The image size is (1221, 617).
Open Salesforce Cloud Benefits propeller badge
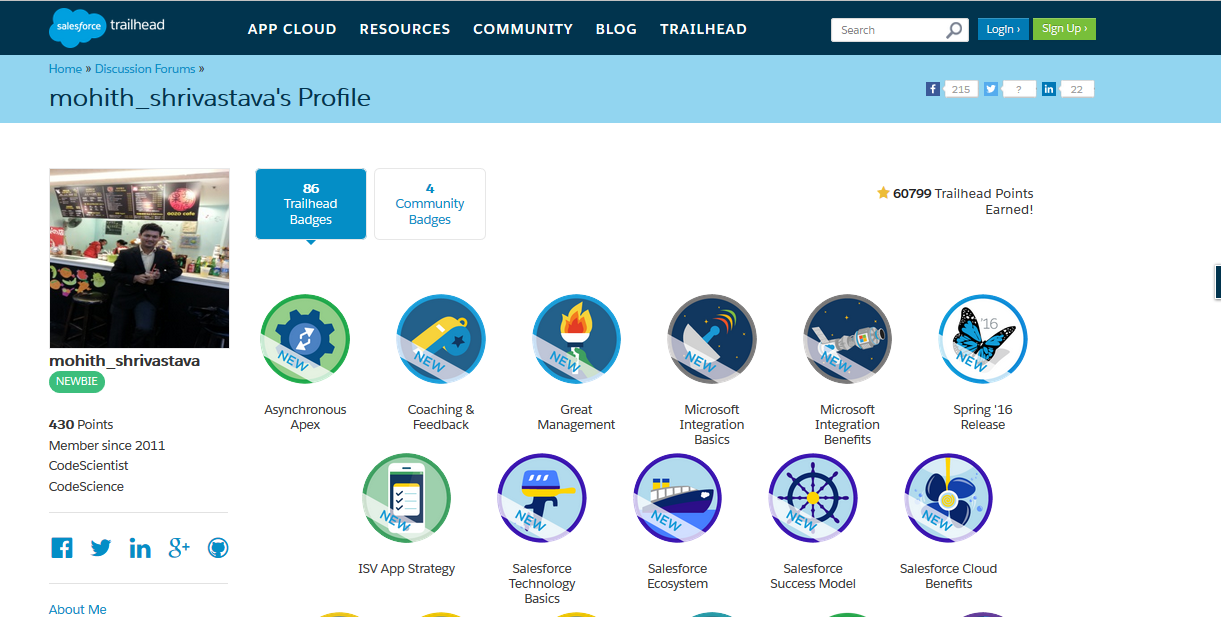pyautogui.click(x=949, y=498)
